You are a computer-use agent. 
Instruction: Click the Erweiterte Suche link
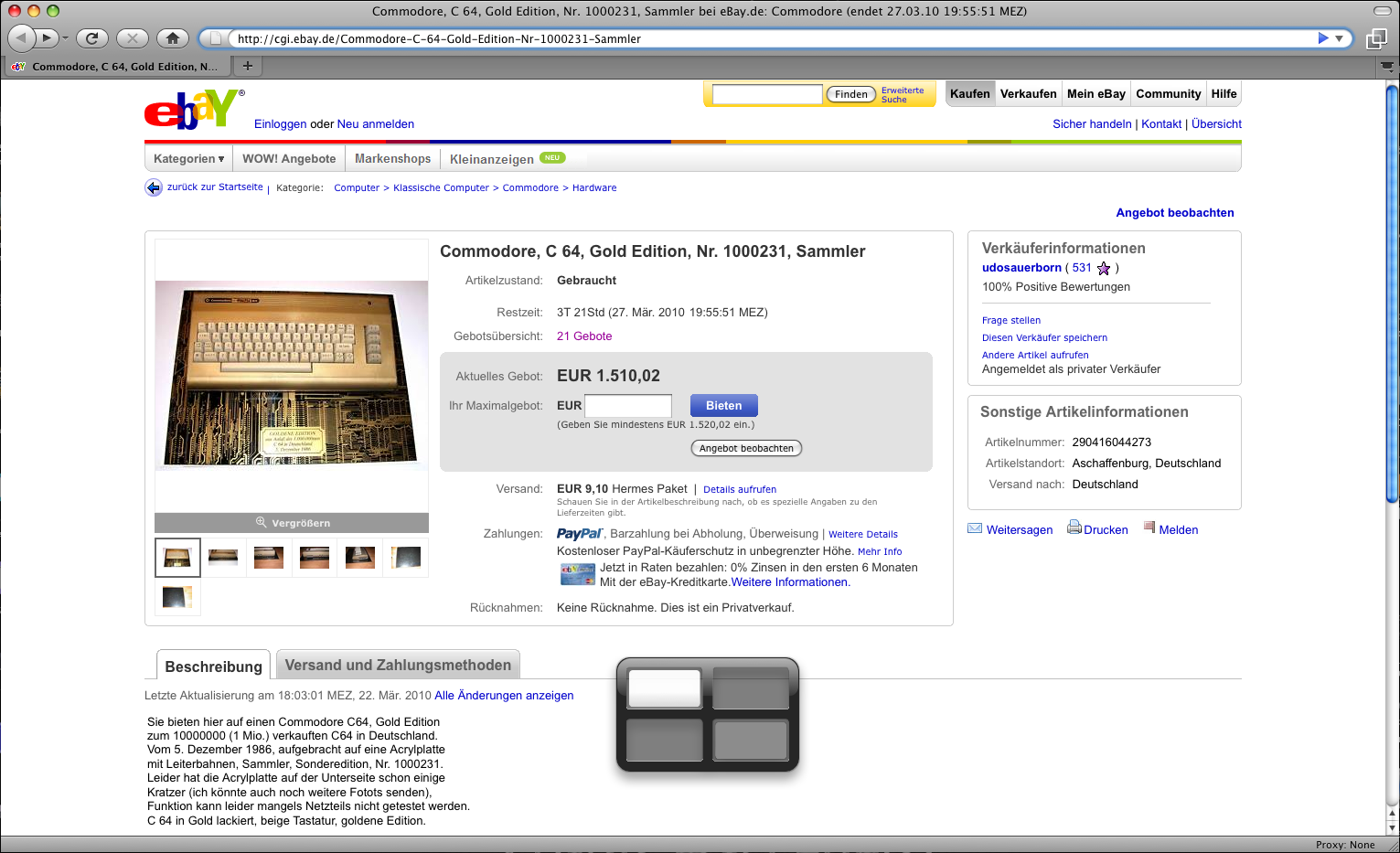903,94
